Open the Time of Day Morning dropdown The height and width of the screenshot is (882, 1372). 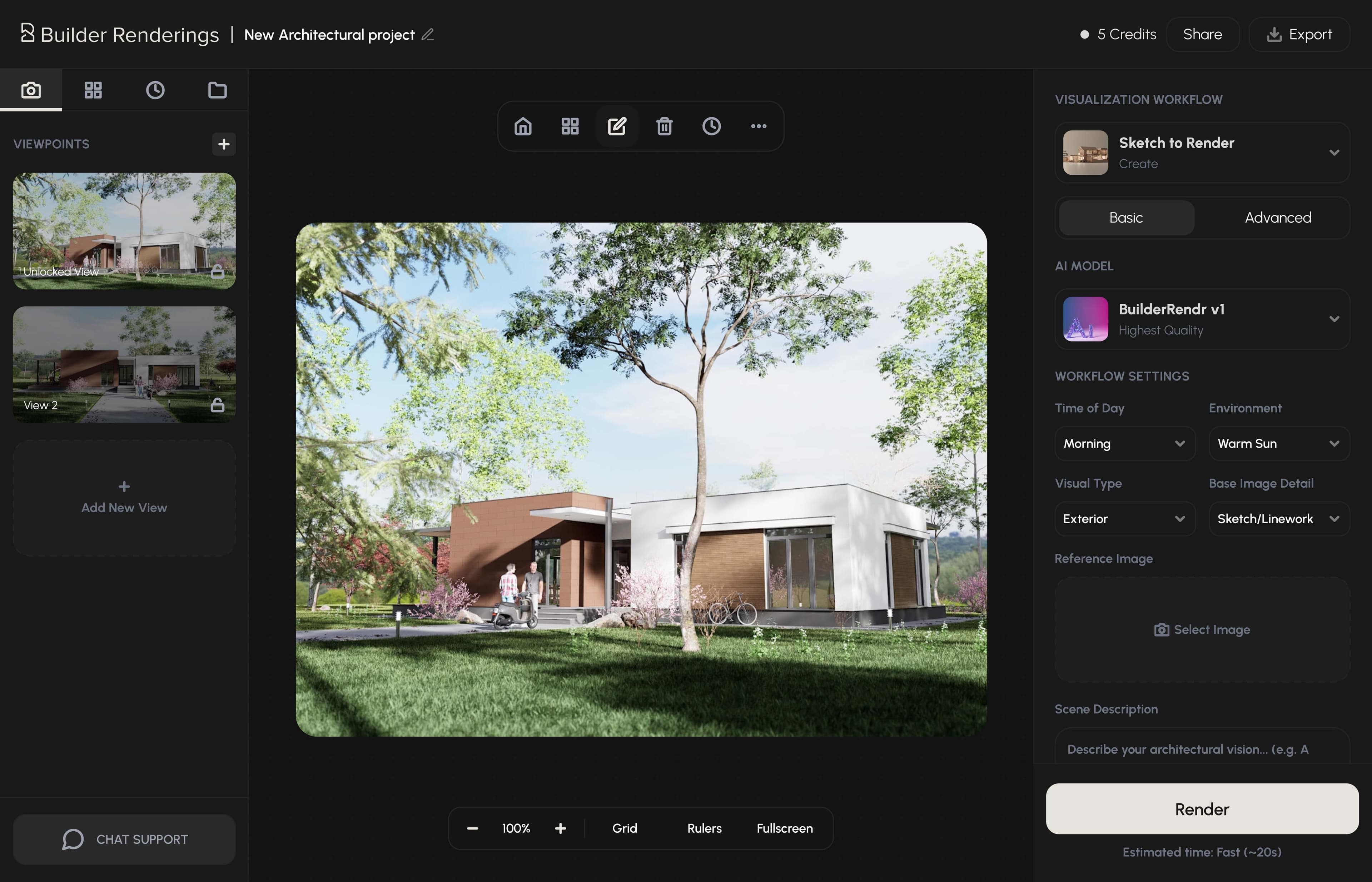pyautogui.click(x=1124, y=443)
